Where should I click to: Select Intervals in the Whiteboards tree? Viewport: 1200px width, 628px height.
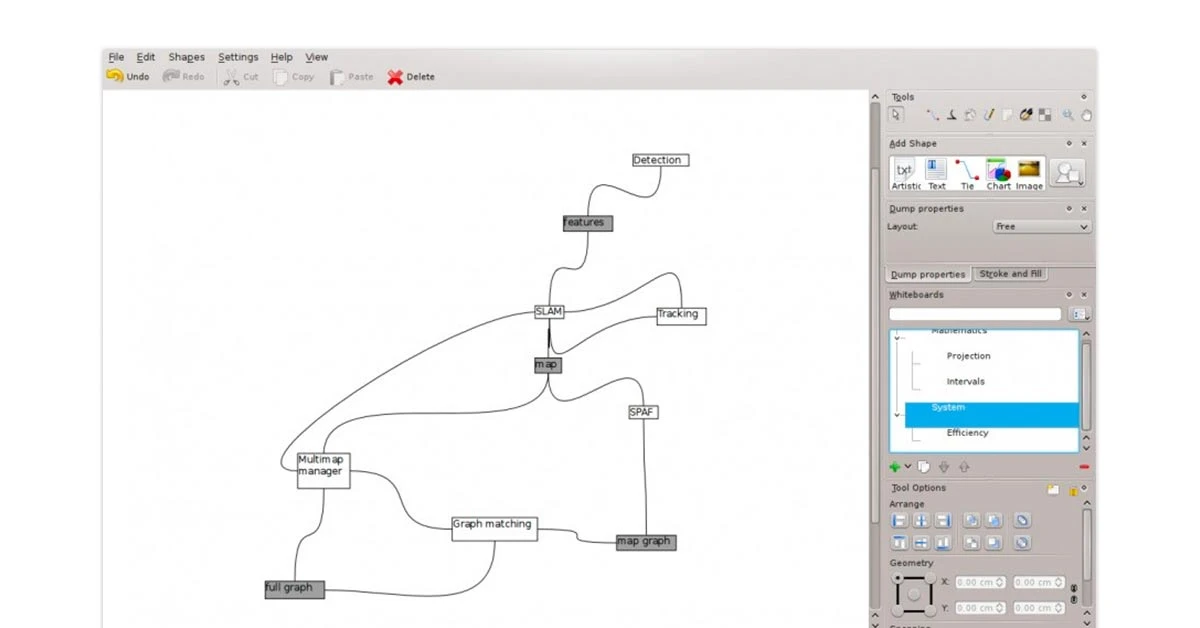(965, 381)
